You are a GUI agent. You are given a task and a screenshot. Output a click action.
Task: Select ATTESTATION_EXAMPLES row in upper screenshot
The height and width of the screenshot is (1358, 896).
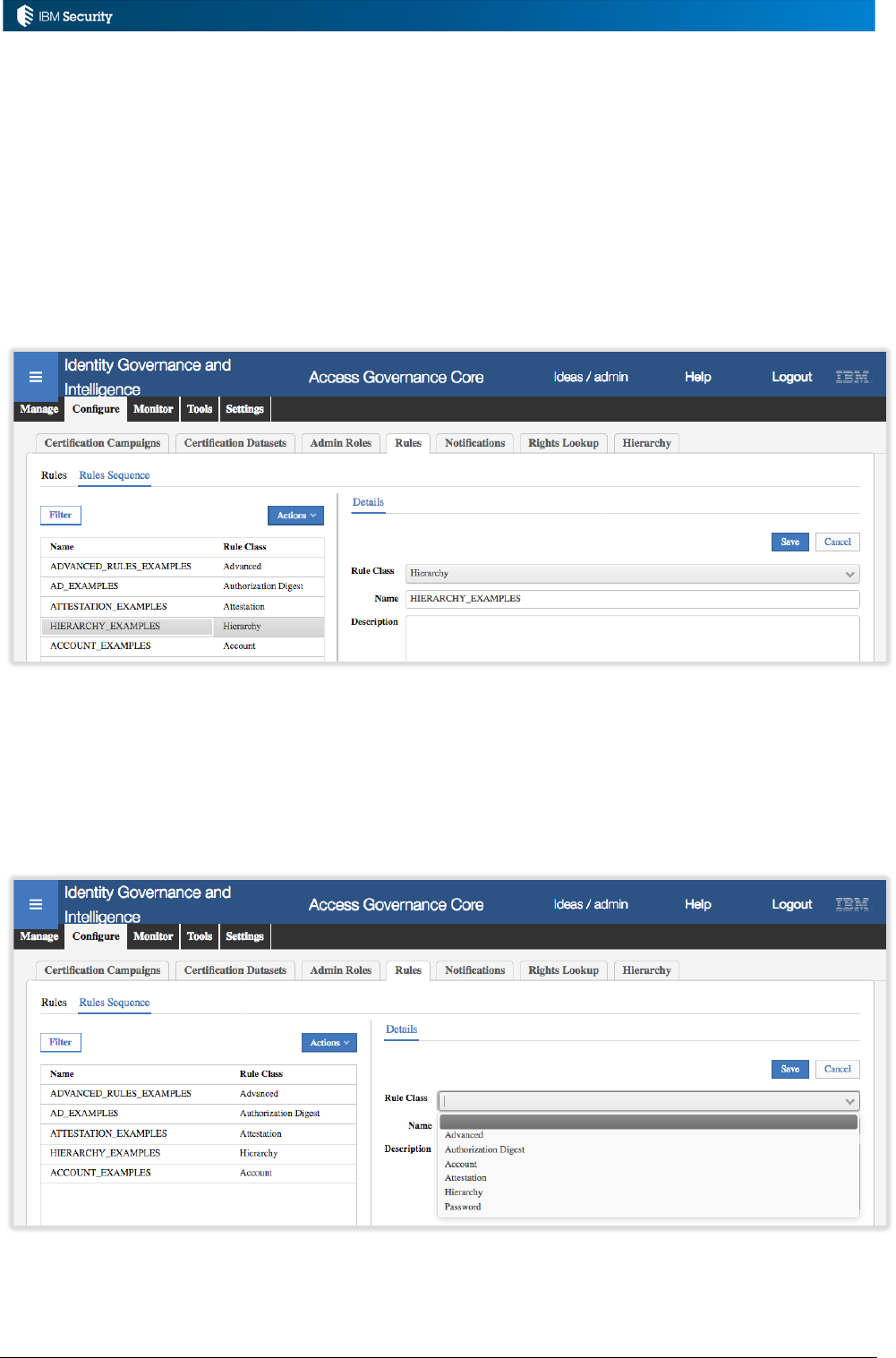point(183,607)
